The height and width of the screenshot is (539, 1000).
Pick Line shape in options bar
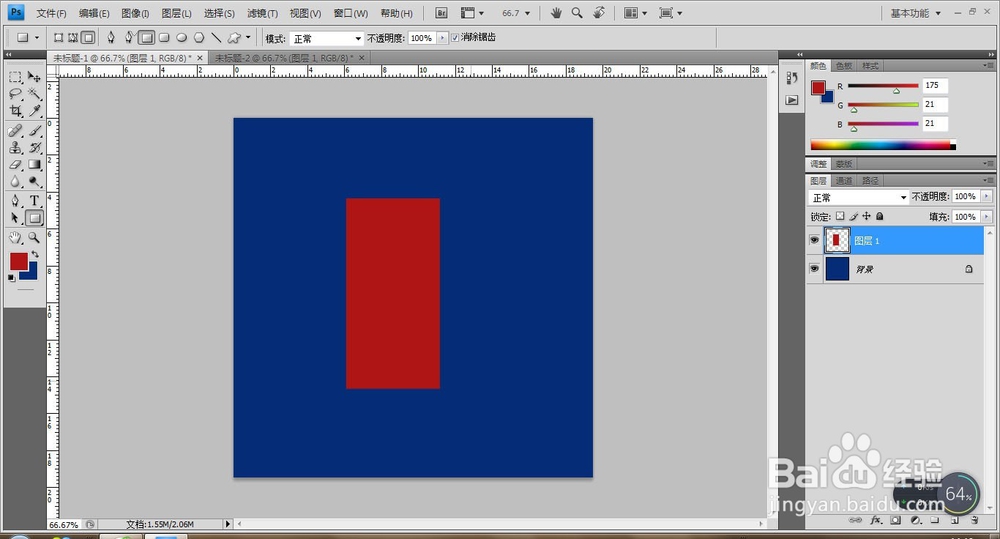click(216, 38)
